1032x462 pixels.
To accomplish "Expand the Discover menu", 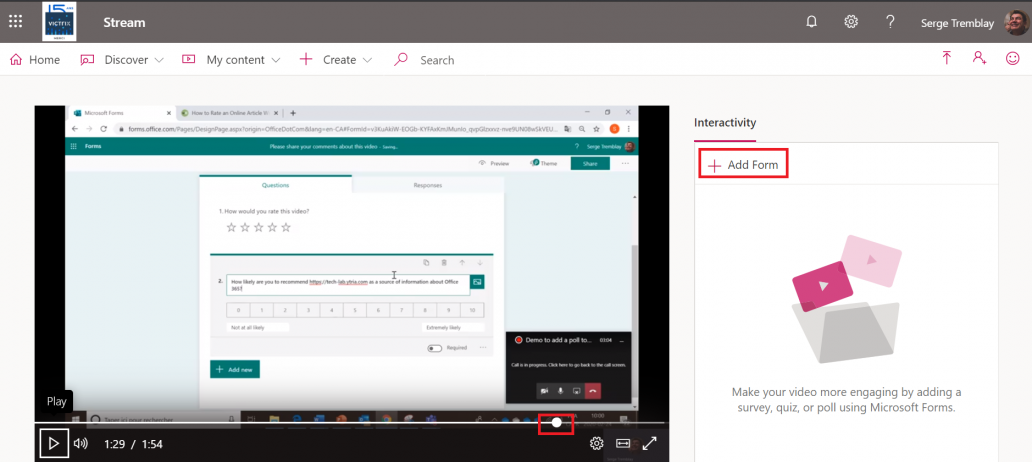I will tap(122, 60).
